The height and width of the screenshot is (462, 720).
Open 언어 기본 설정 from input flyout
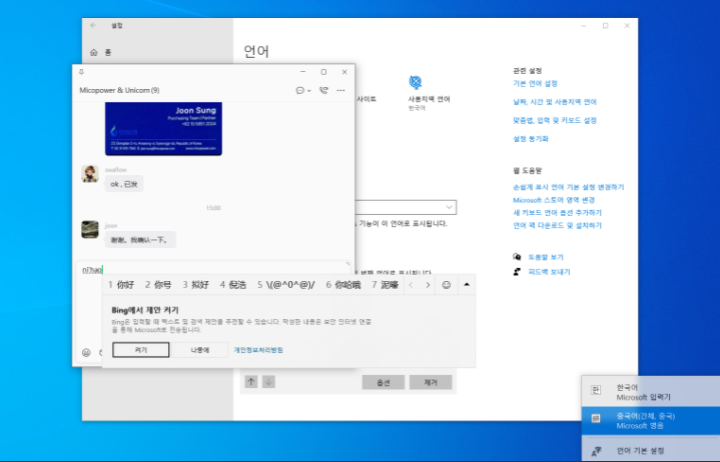651,451
